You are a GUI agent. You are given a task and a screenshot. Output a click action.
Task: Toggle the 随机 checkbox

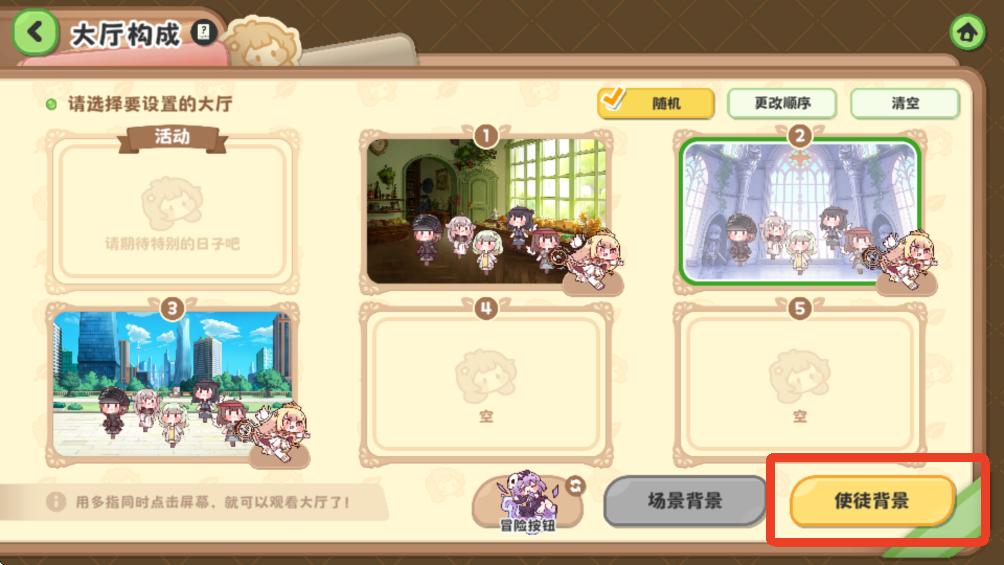(656, 102)
